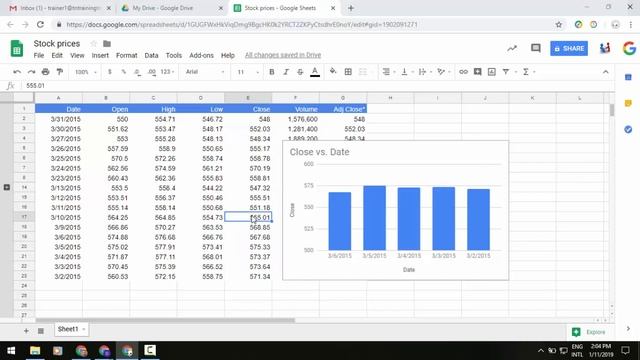The width and height of the screenshot is (640, 360).
Task: Click the insert chart icon
Action: [491, 72]
